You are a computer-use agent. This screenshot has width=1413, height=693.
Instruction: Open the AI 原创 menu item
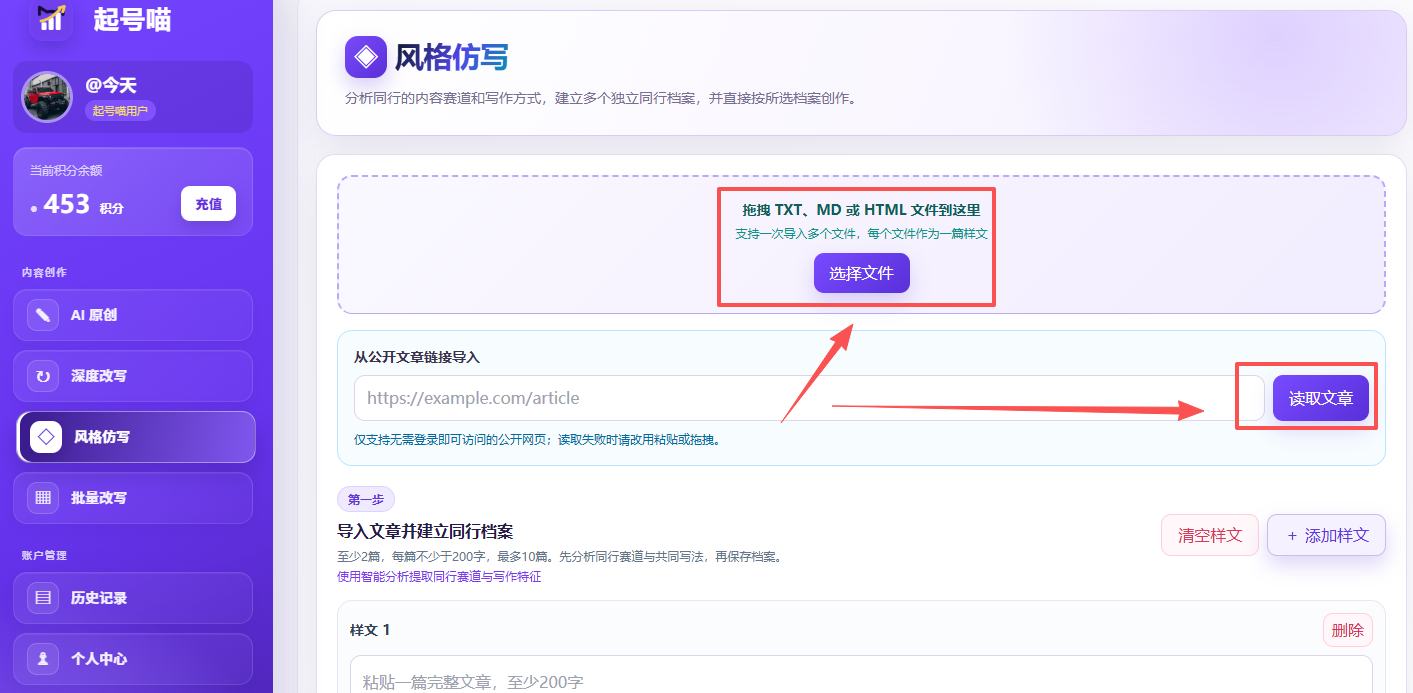[x=133, y=315]
